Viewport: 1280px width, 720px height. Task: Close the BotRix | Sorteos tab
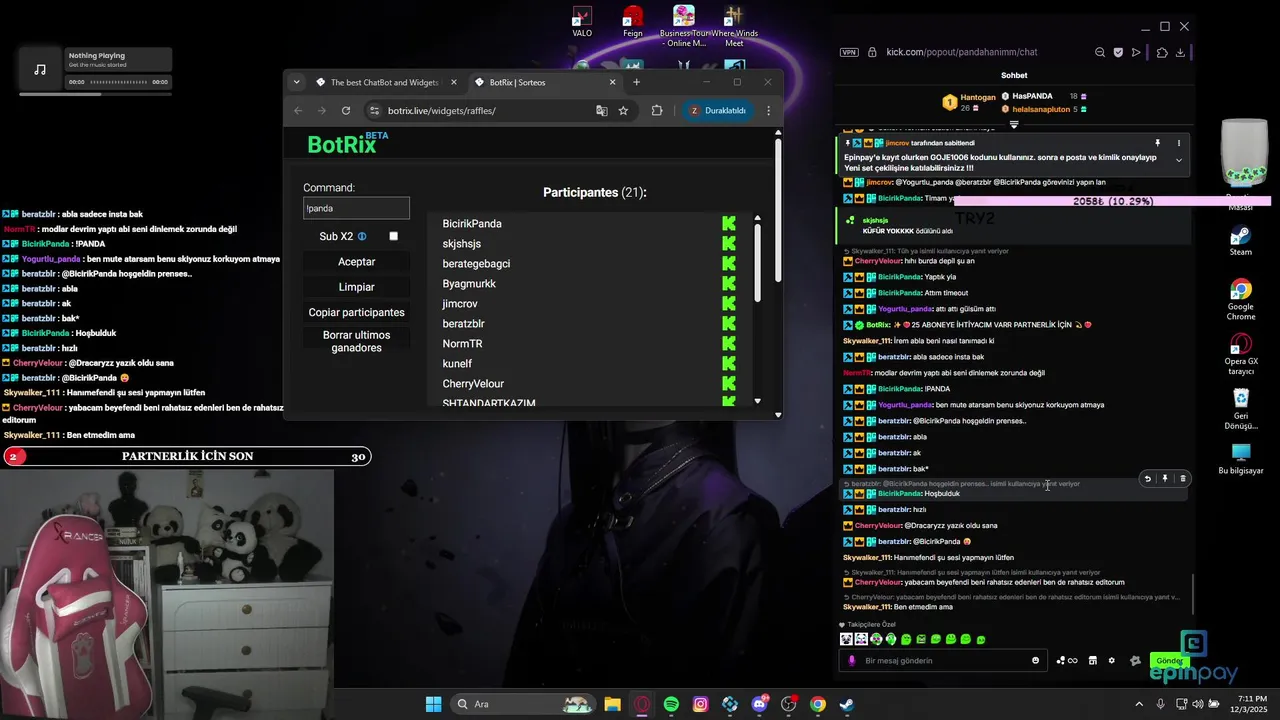[613, 82]
